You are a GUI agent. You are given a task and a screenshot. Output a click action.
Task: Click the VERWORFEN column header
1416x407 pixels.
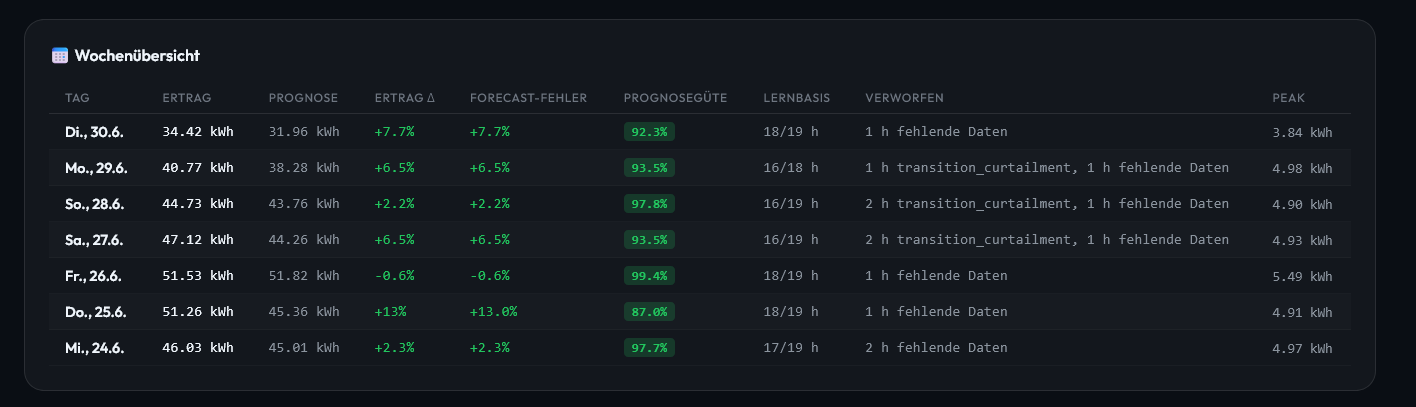905,98
